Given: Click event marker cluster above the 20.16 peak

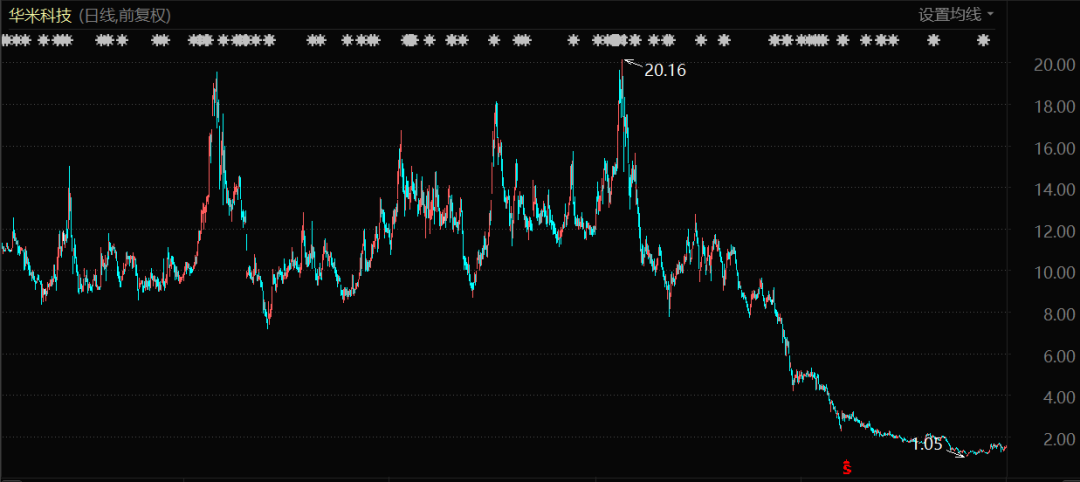Looking at the screenshot, I should (x=618, y=41).
